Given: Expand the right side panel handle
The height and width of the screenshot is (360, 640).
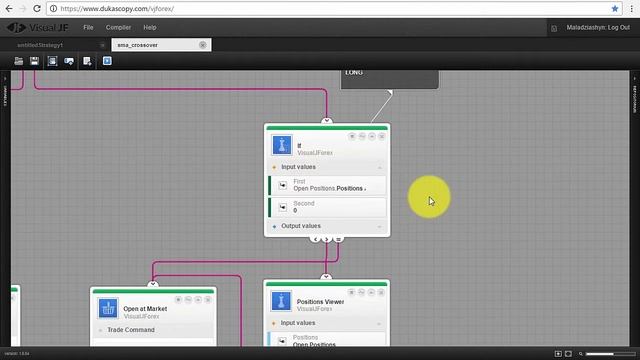Looking at the screenshot, I should [x=635, y=95].
